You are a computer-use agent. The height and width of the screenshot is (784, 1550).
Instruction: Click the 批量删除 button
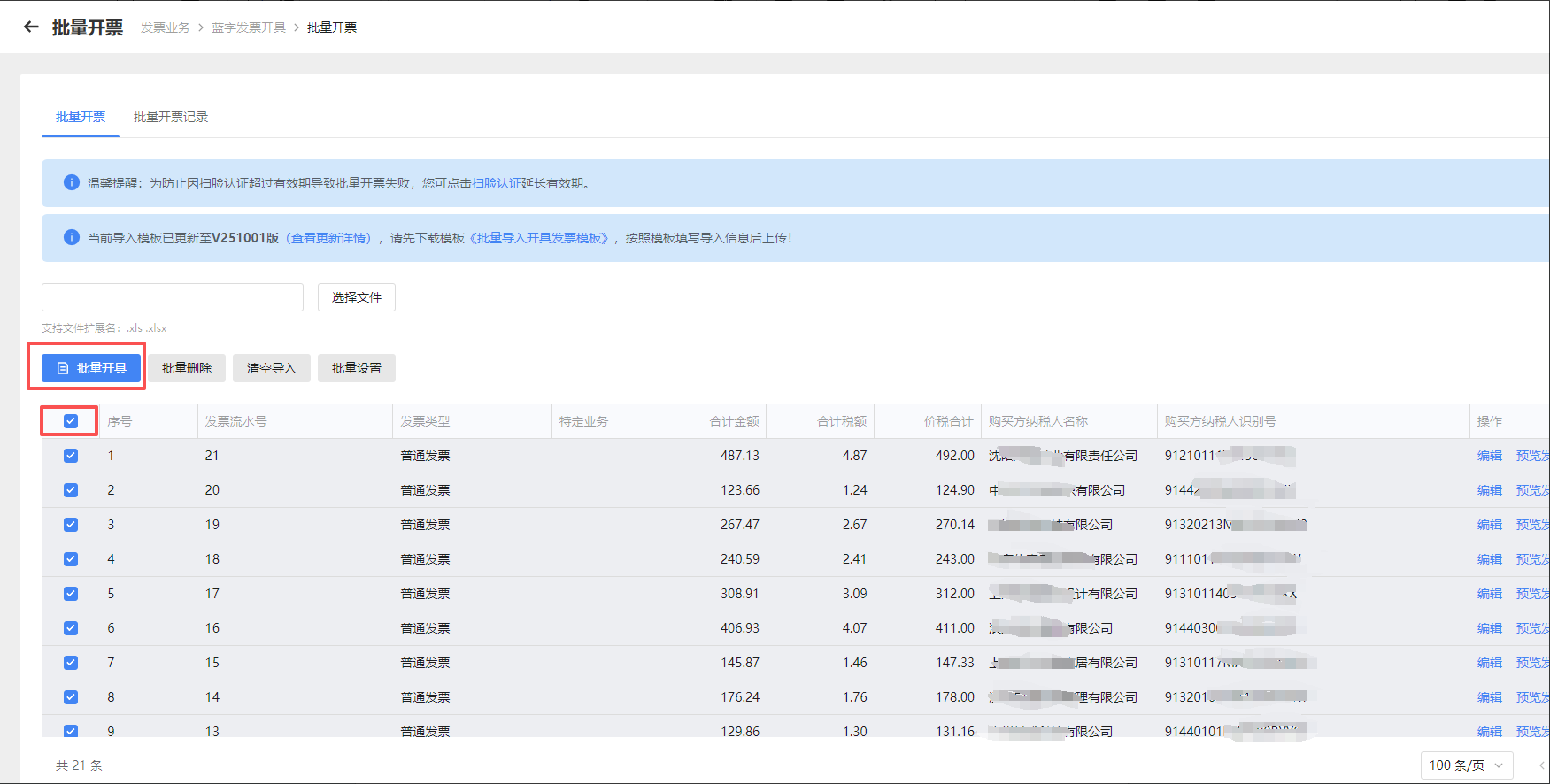[x=187, y=368]
